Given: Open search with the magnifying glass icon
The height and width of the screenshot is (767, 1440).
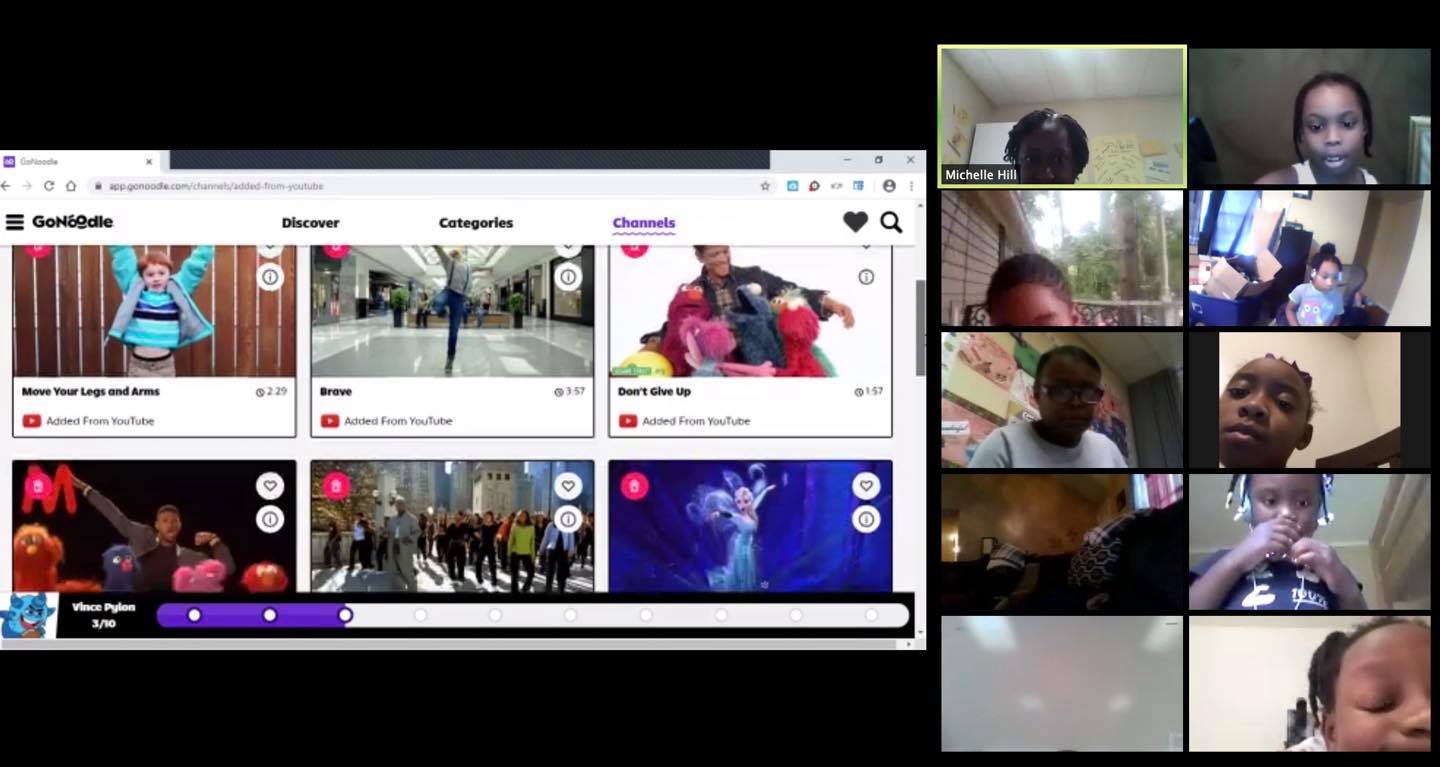Looking at the screenshot, I should (x=891, y=222).
